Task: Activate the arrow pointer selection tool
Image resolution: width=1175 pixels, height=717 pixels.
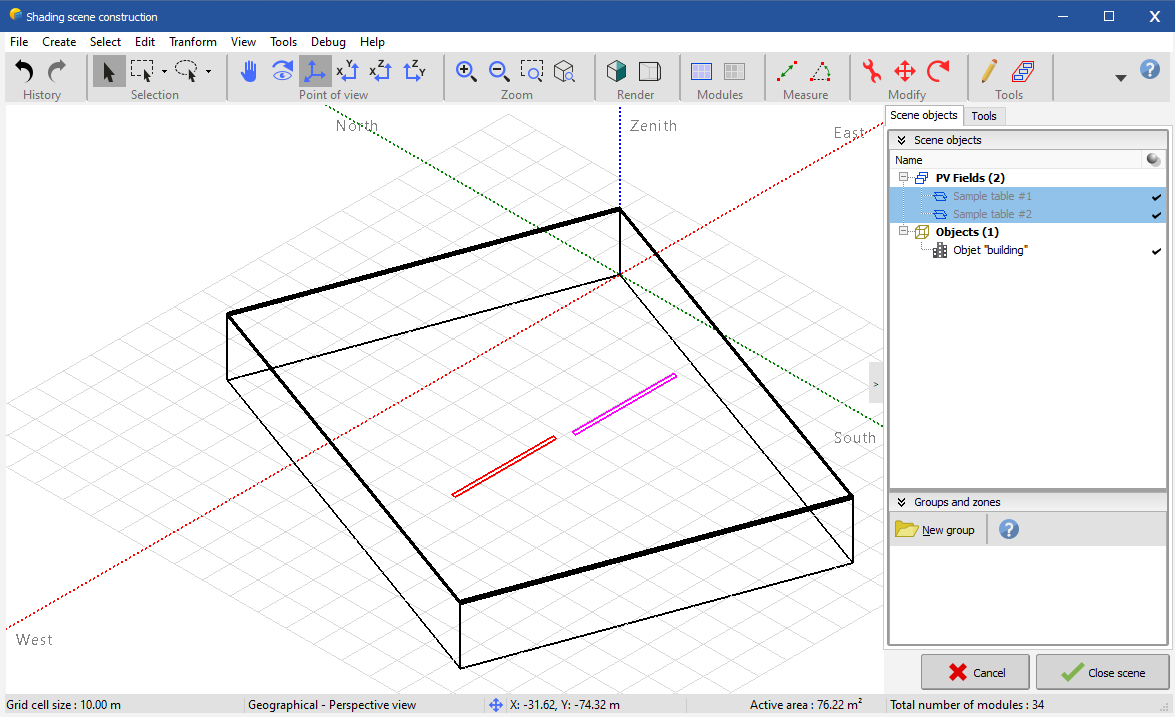Action: click(109, 71)
